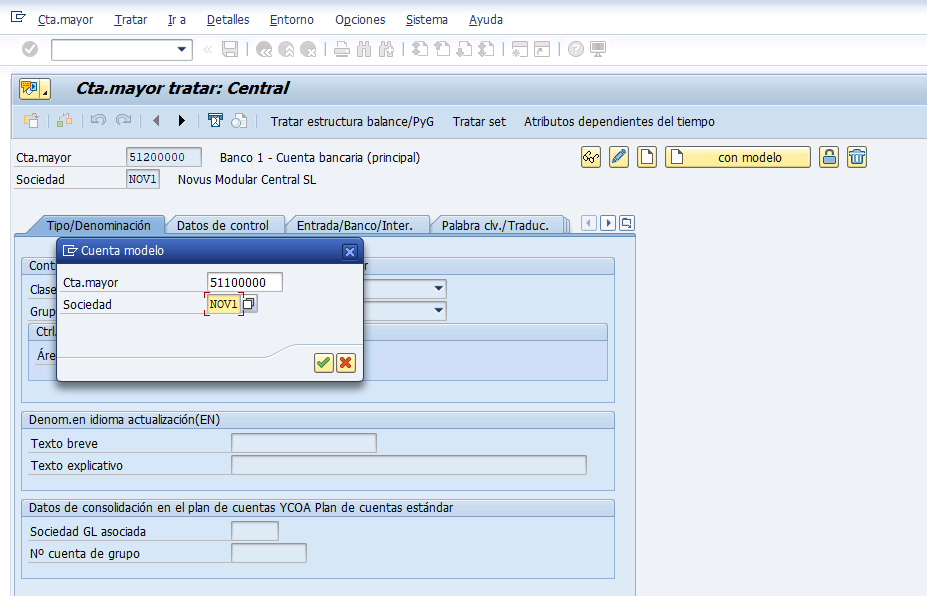This screenshot has width=927, height=596.
Task: Switch to the Datos de control tab
Action: [x=223, y=225]
